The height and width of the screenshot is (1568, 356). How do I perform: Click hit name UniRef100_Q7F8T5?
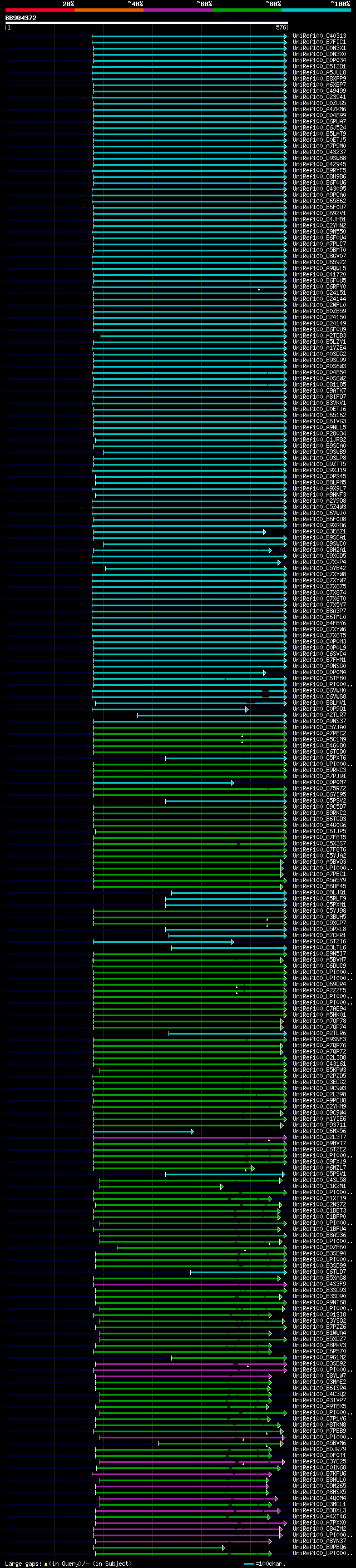[319, 837]
